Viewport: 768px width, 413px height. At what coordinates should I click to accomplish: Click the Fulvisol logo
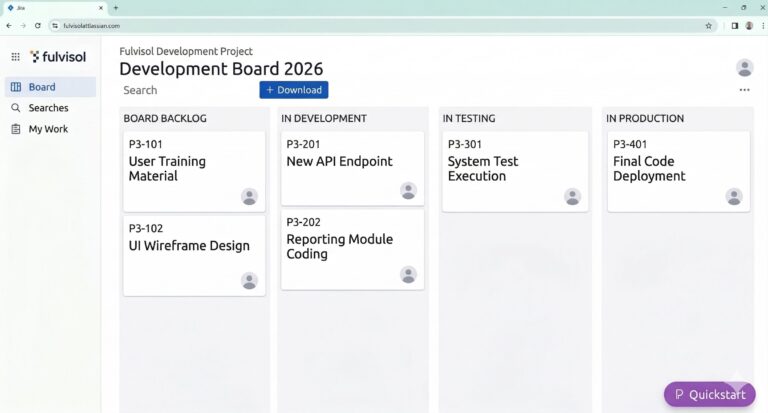(58, 57)
